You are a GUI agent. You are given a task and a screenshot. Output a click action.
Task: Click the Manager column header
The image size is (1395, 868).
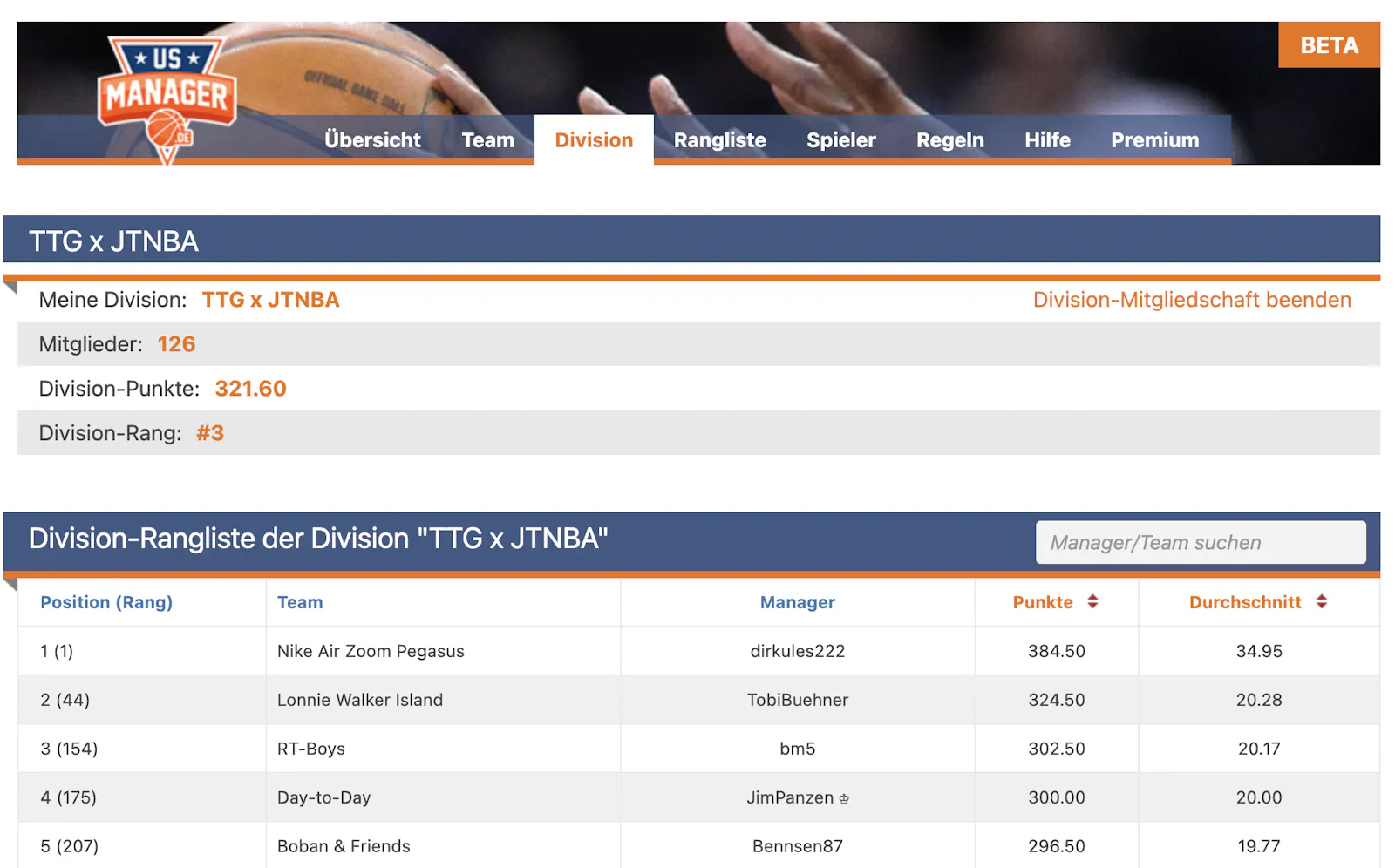pos(797,602)
